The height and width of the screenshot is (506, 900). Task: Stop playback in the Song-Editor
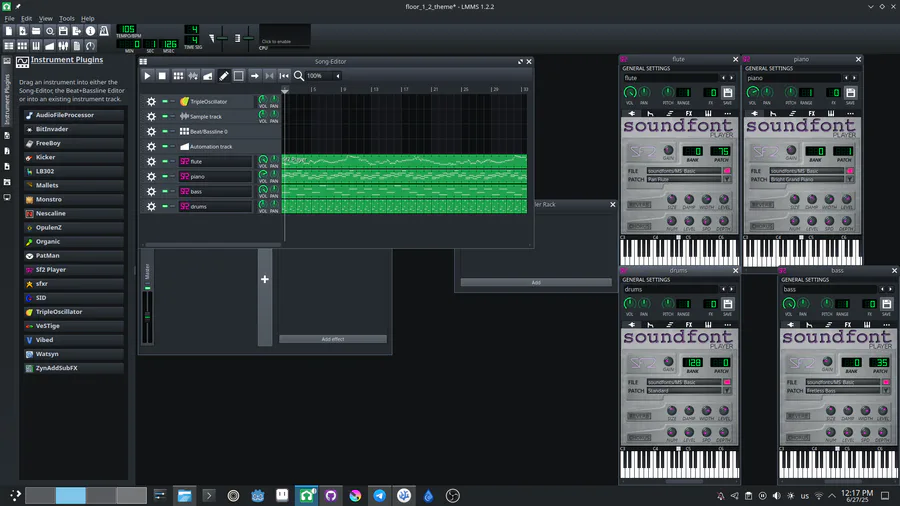click(x=162, y=76)
